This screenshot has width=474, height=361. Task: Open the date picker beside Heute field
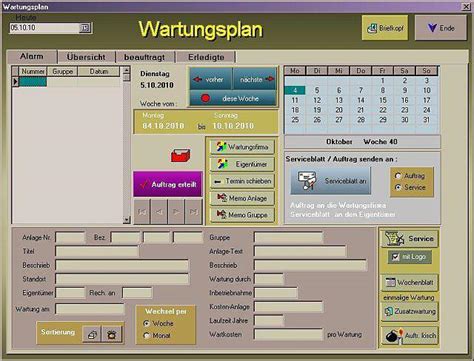point(85,28)
